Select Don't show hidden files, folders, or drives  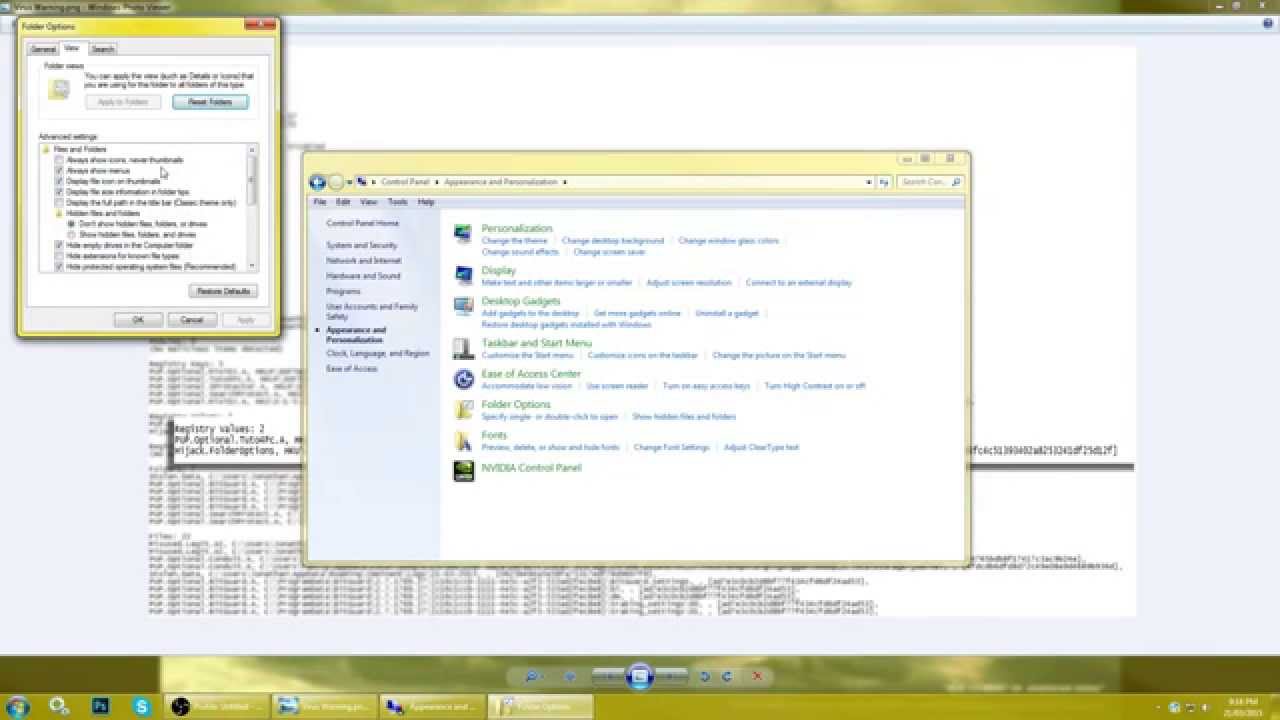[72, 224]
